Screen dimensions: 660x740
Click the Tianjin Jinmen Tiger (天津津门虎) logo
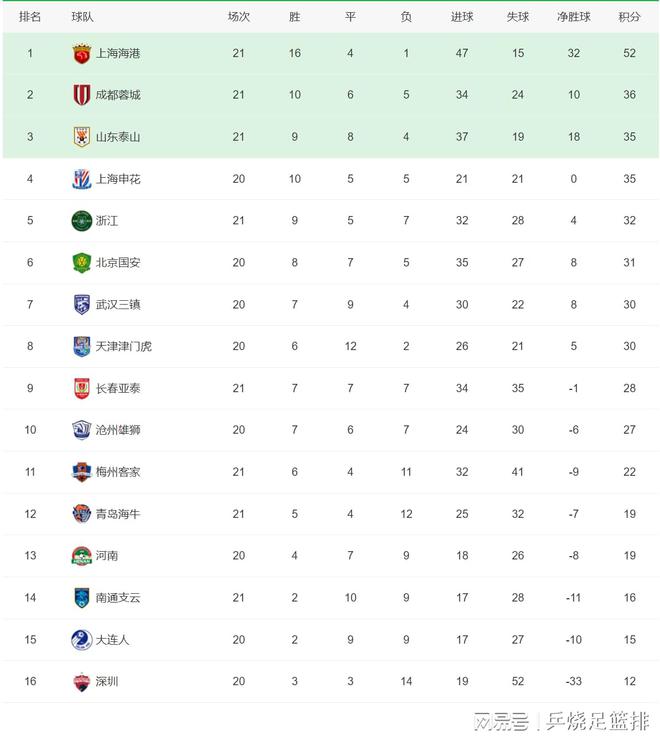(81, 346)
